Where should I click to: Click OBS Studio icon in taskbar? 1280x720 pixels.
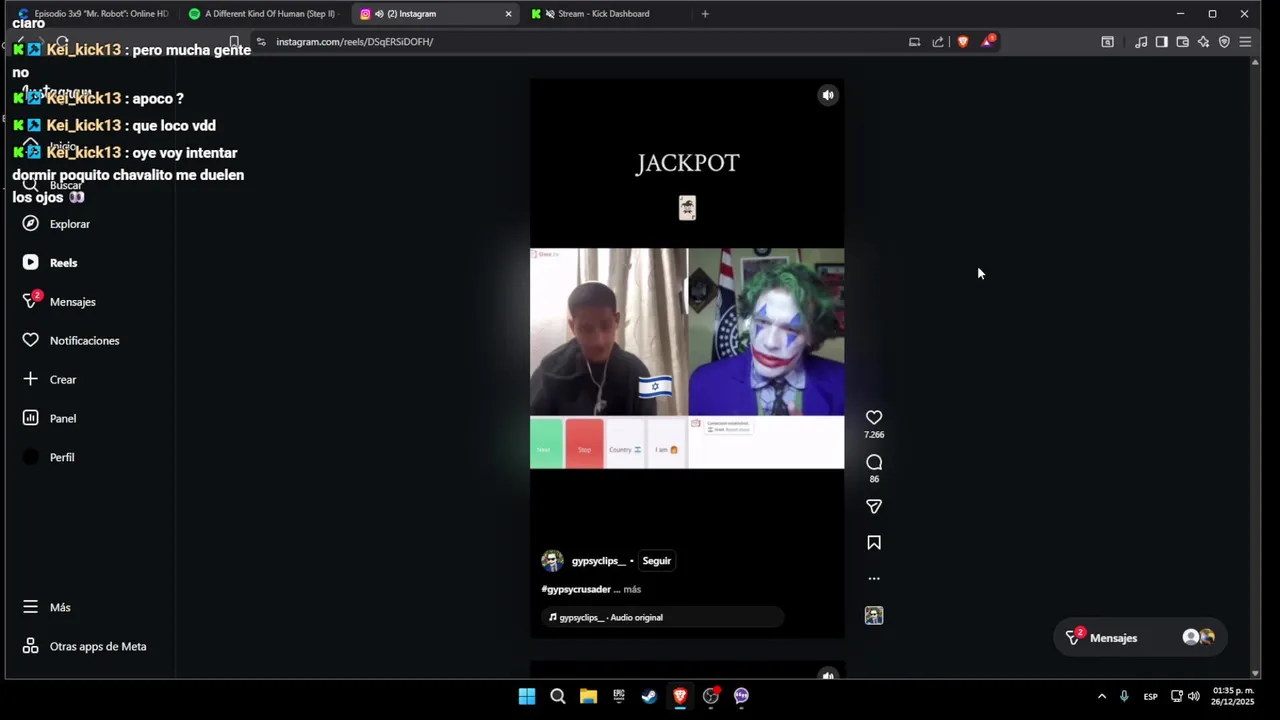711,696
